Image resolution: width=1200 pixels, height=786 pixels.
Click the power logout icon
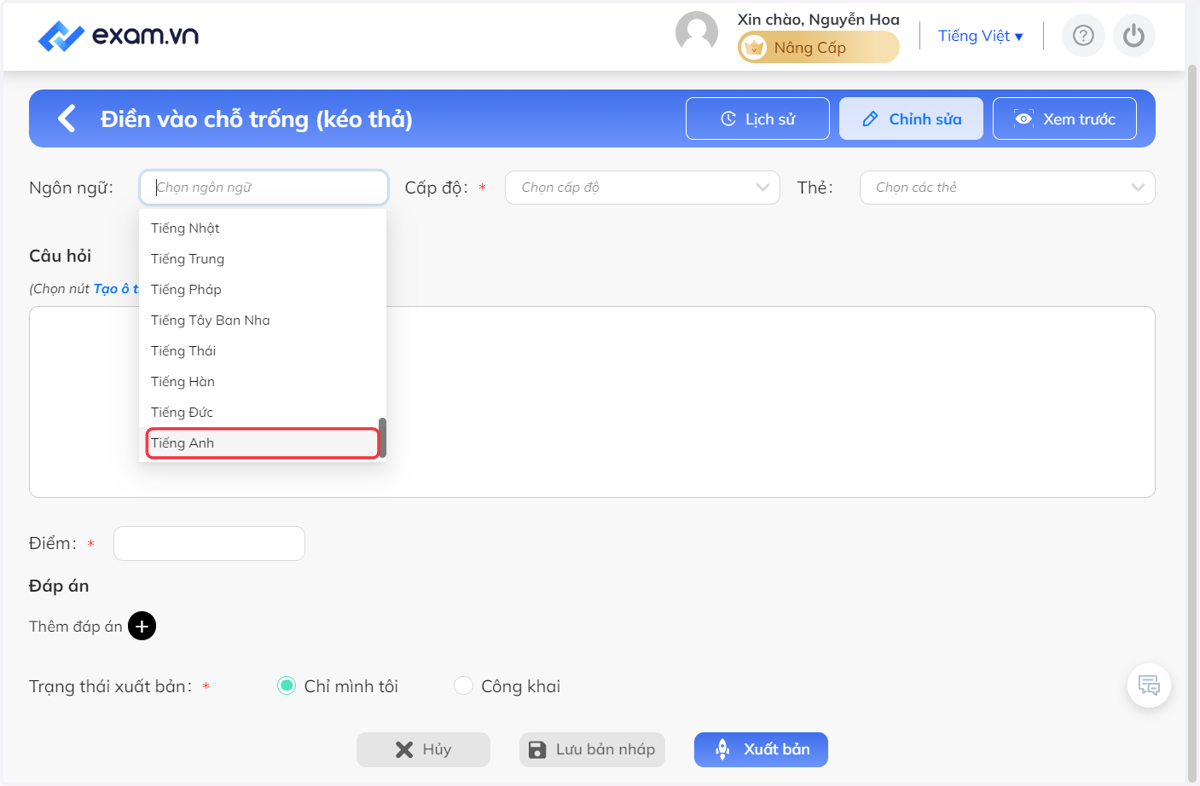point(1133,36)
